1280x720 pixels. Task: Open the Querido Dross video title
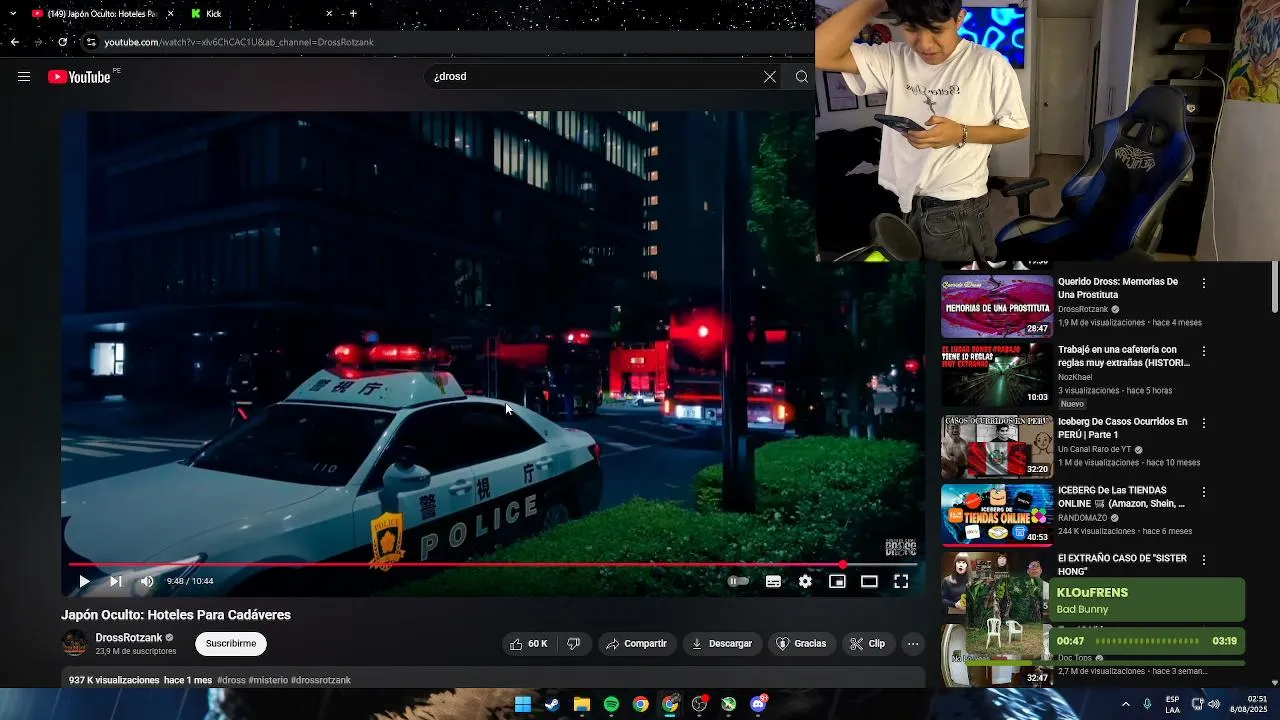tap(1118, 288)
